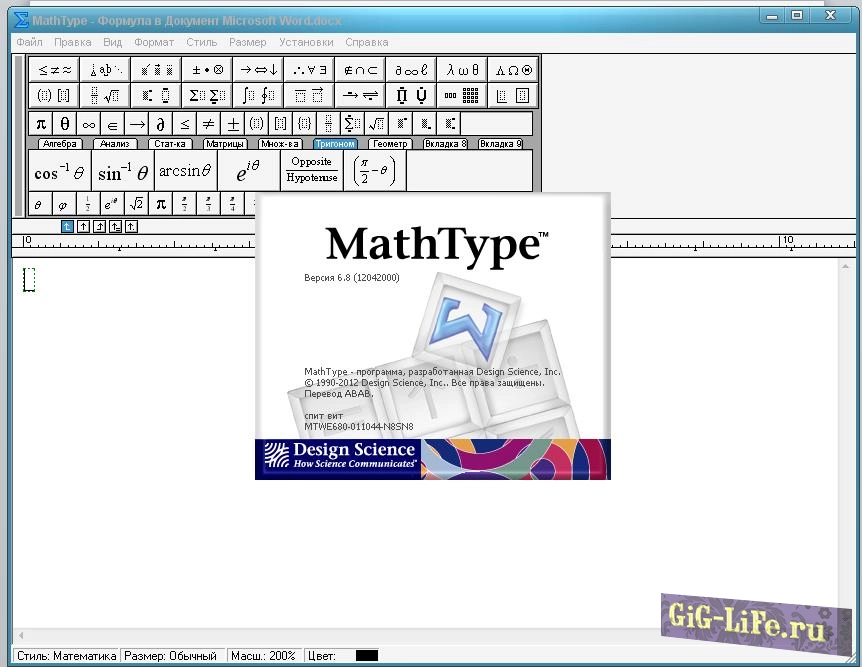This screenshot has width=862, height=667.
Task: Insert the inverse cosine theta expression
Action: click(x=59, y=172)
